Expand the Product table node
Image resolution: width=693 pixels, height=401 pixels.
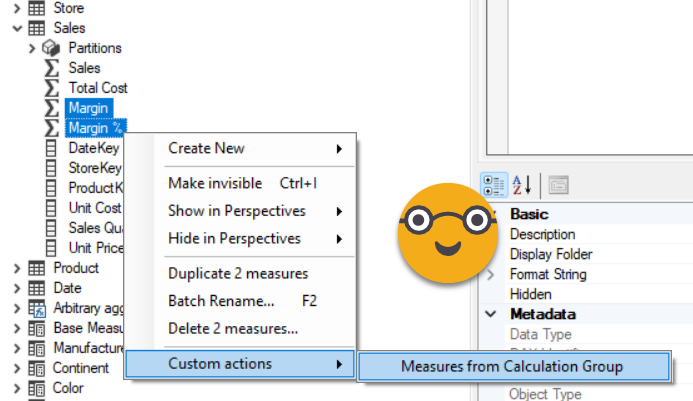pos(16,268)
